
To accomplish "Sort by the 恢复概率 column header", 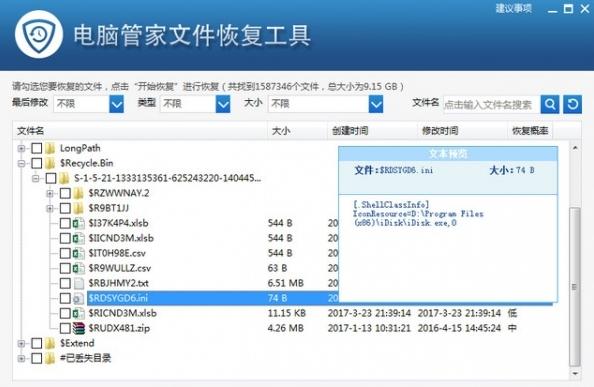I will click(530, 131).
